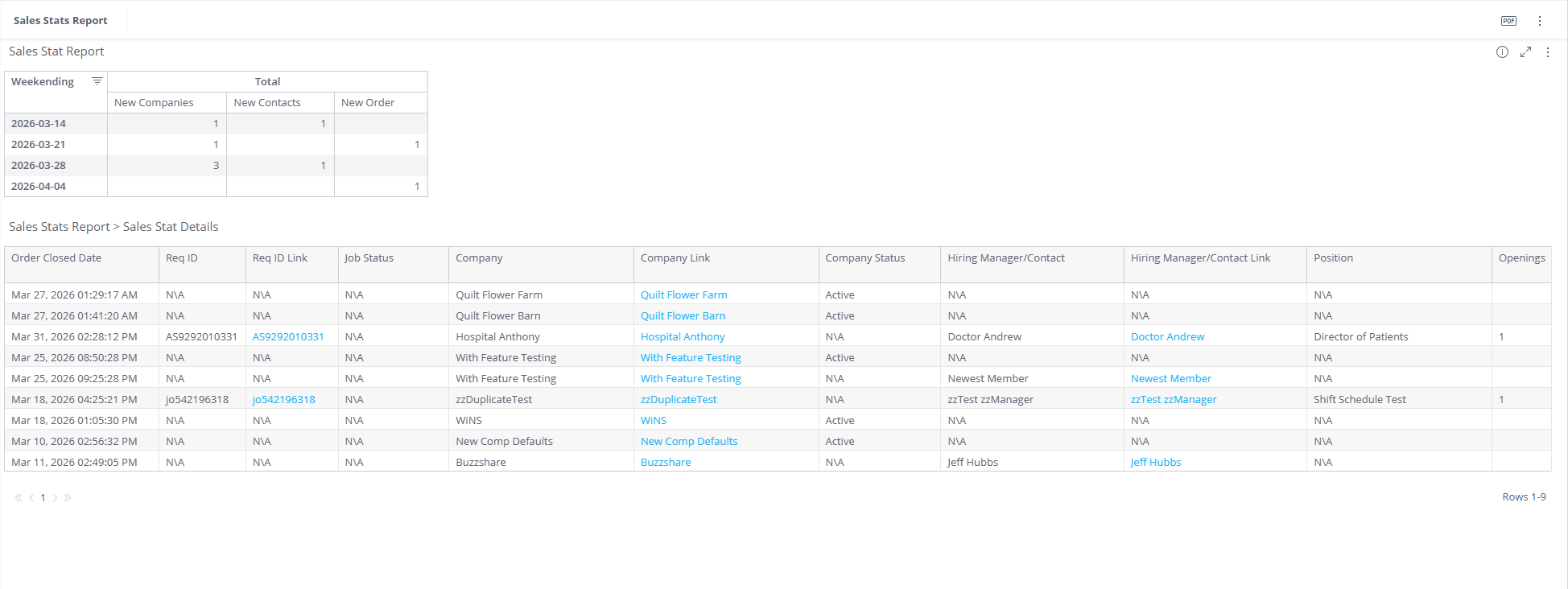Image resolution: width=1568 pixels, height=589 pixels.
Task: Select page 1 in pagination
Action: tap(43, 498)
